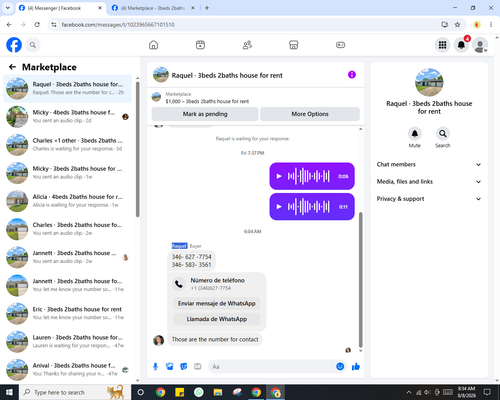Click the Facebook search magnifier icon

tap(33, 45)
